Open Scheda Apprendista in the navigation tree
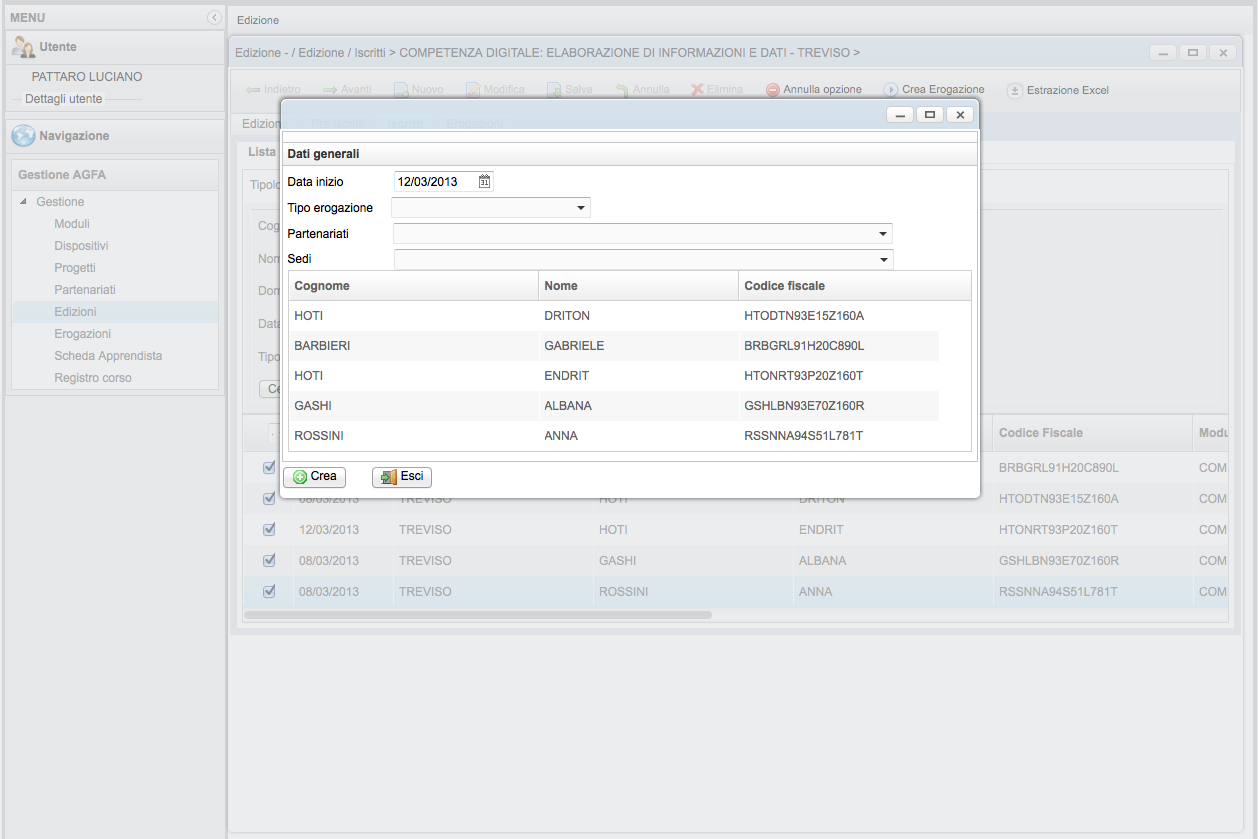Image resolution: width=1258 pixels, height=839 pixels. [x=108, y=356]
